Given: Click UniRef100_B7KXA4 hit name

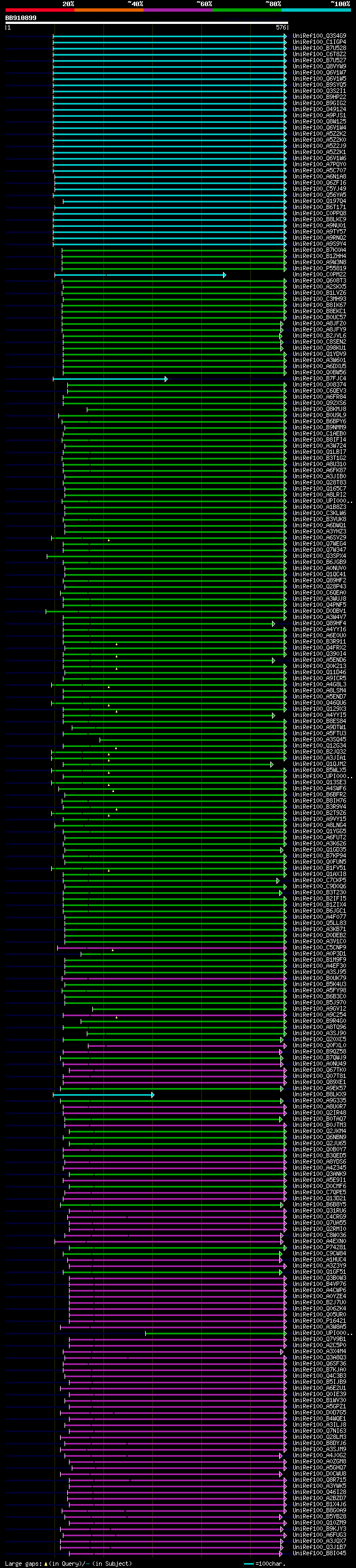Looking at the screenshot, I should [x=319, y=250].
